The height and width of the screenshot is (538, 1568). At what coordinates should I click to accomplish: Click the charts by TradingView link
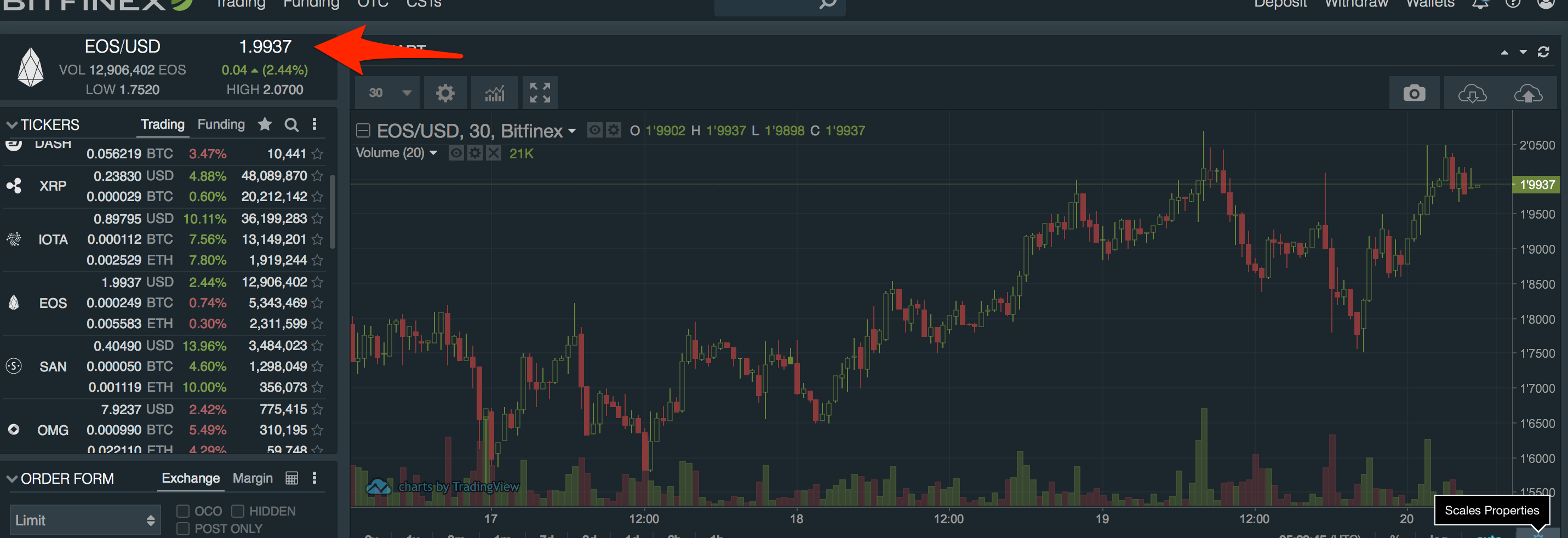(x=459, y=487)
